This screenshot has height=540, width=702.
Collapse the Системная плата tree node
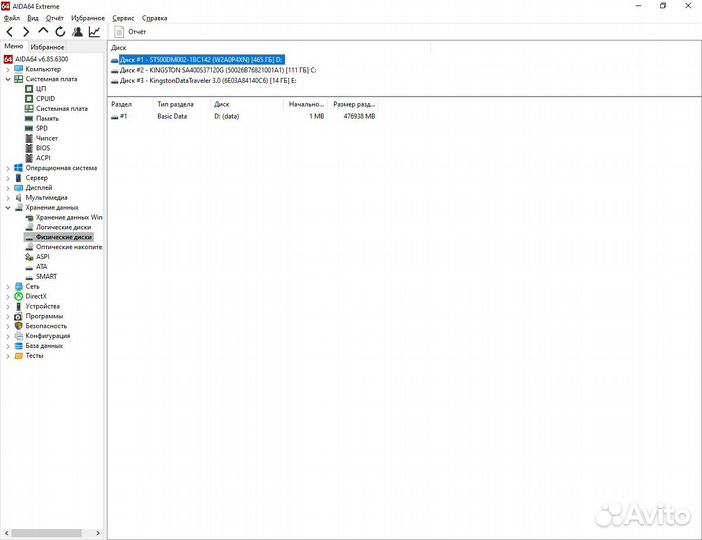(8, 79)
